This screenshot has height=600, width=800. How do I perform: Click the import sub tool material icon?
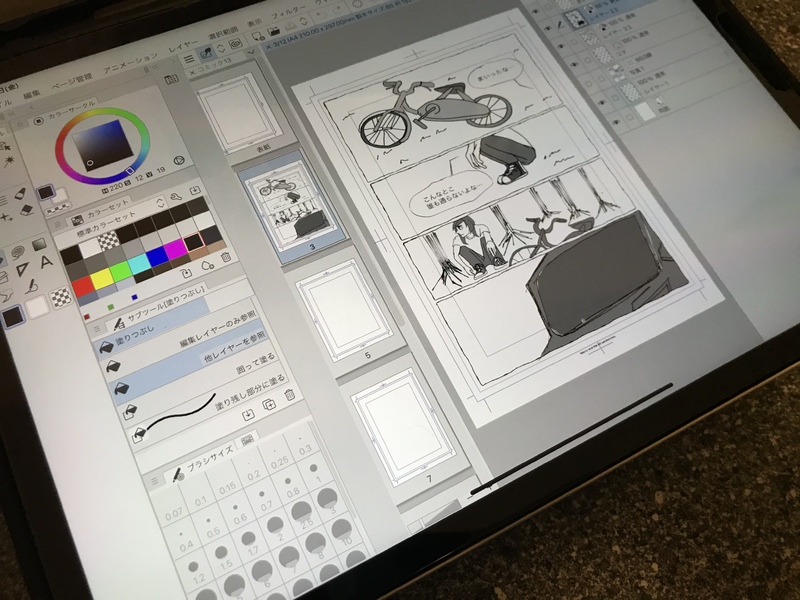click(x=248, y=414)
